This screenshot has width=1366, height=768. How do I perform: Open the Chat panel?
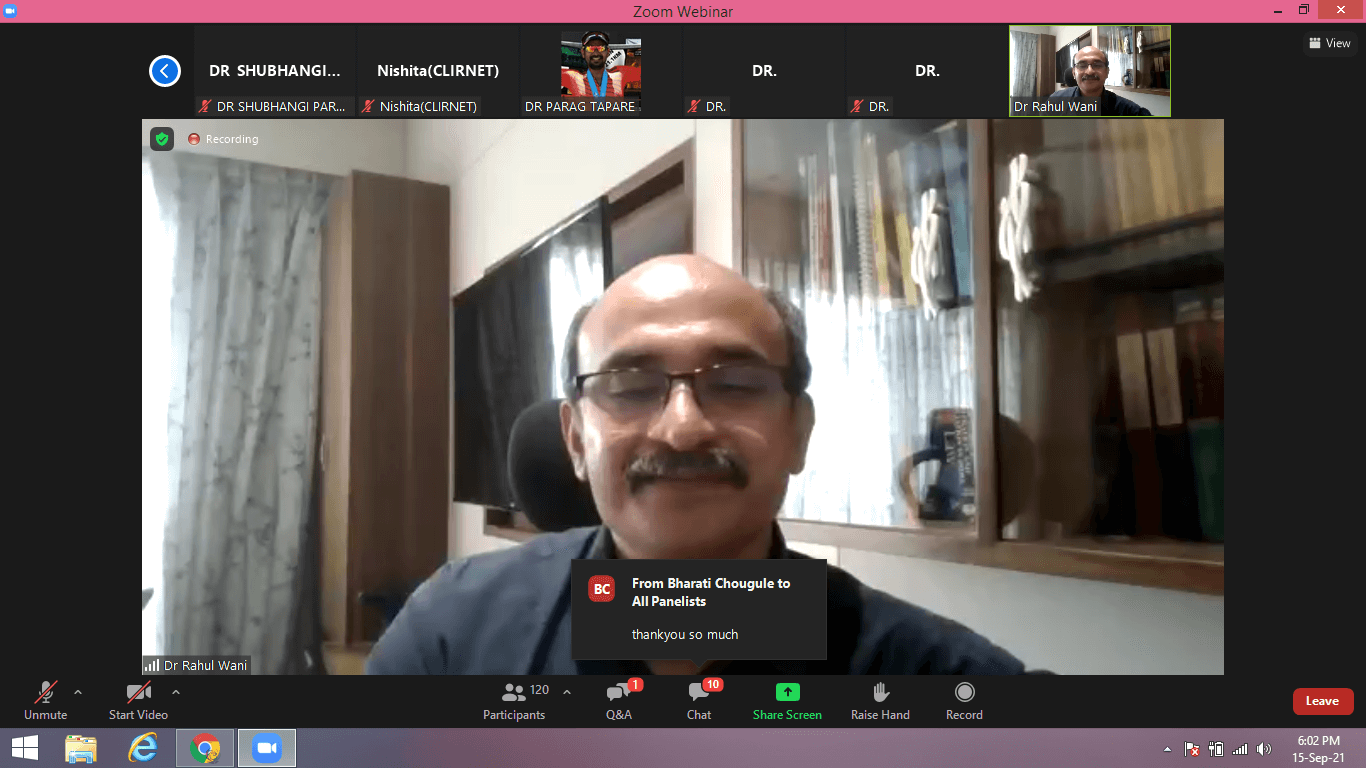tap(699, 700)
